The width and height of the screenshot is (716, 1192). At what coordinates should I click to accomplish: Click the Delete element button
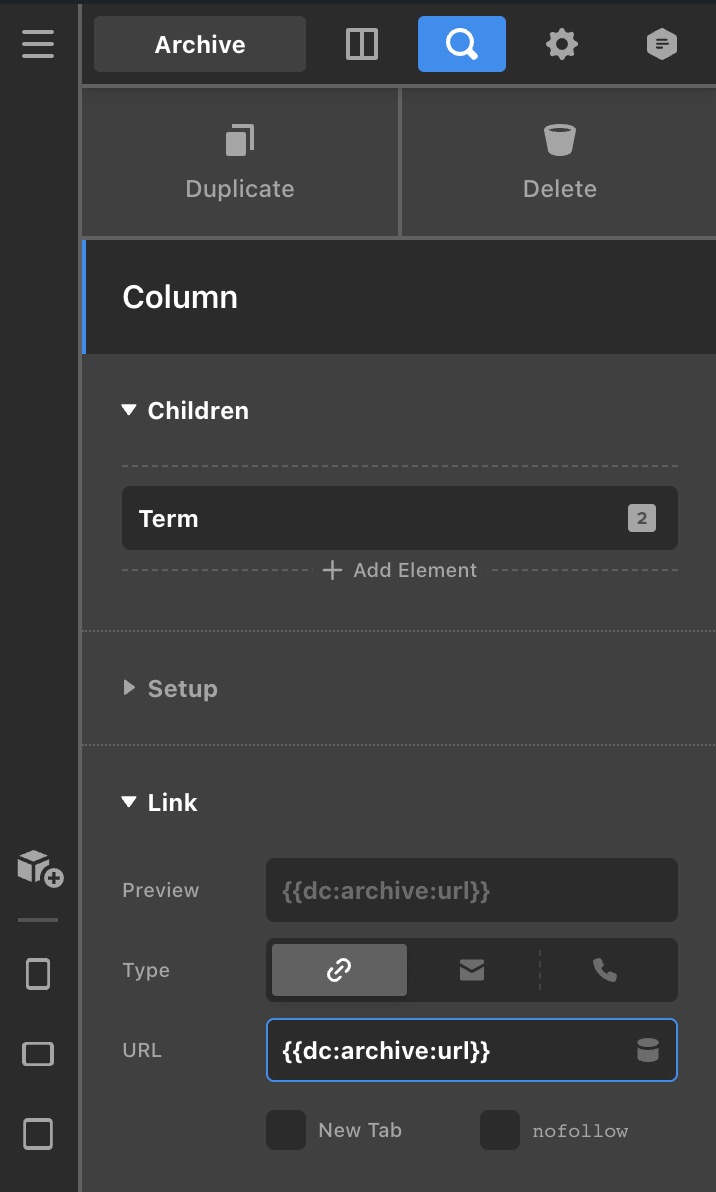pyautogui.click(x=559, y=162)
